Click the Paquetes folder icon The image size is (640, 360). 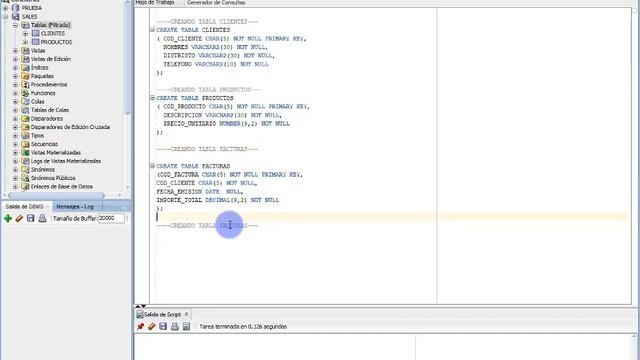click(x=25, y=76)
